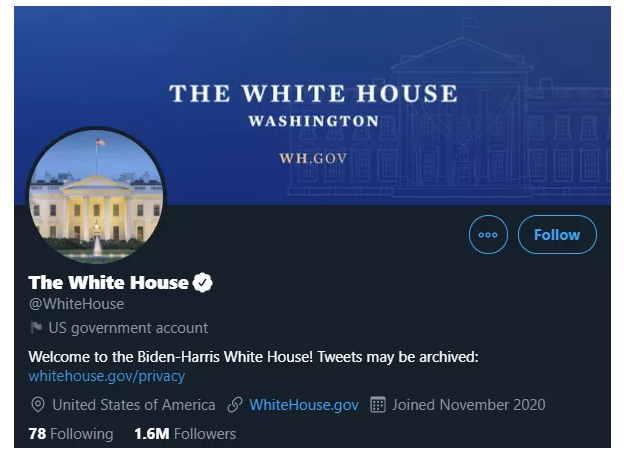Image resolution: width=624 pixels, height=466 pixels.
Task: Click the @WhiteHouse handle
Action: click(76, 304)
